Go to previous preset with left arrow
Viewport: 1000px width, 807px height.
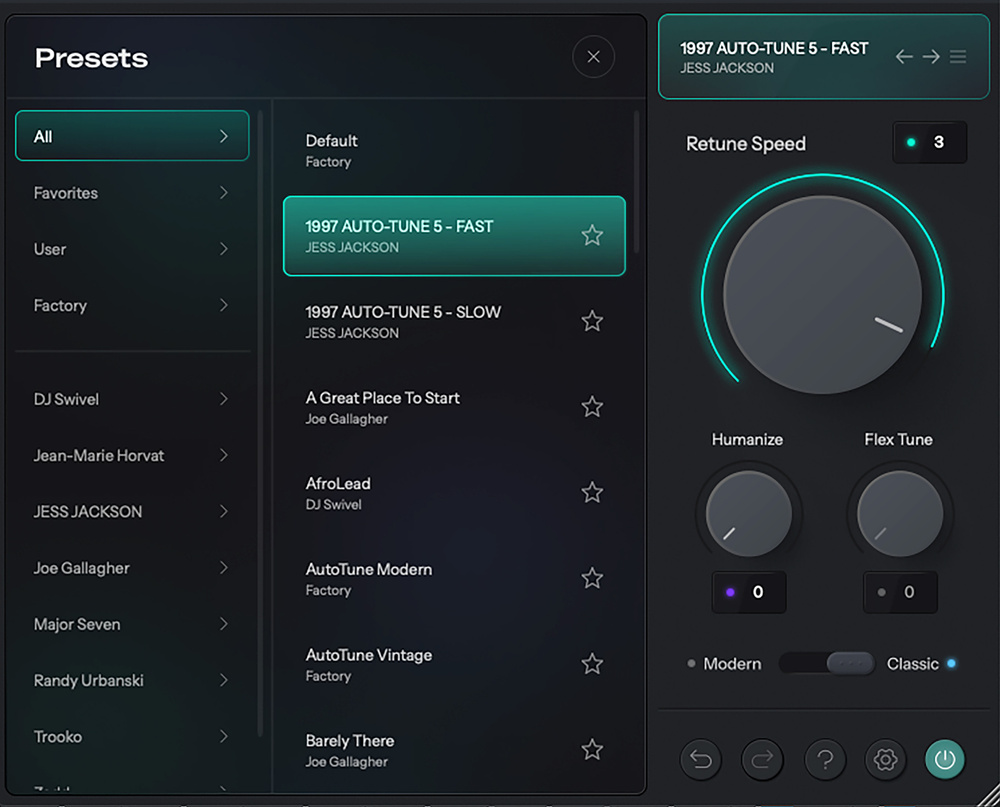pyautogui.click(x=904, y=57)
